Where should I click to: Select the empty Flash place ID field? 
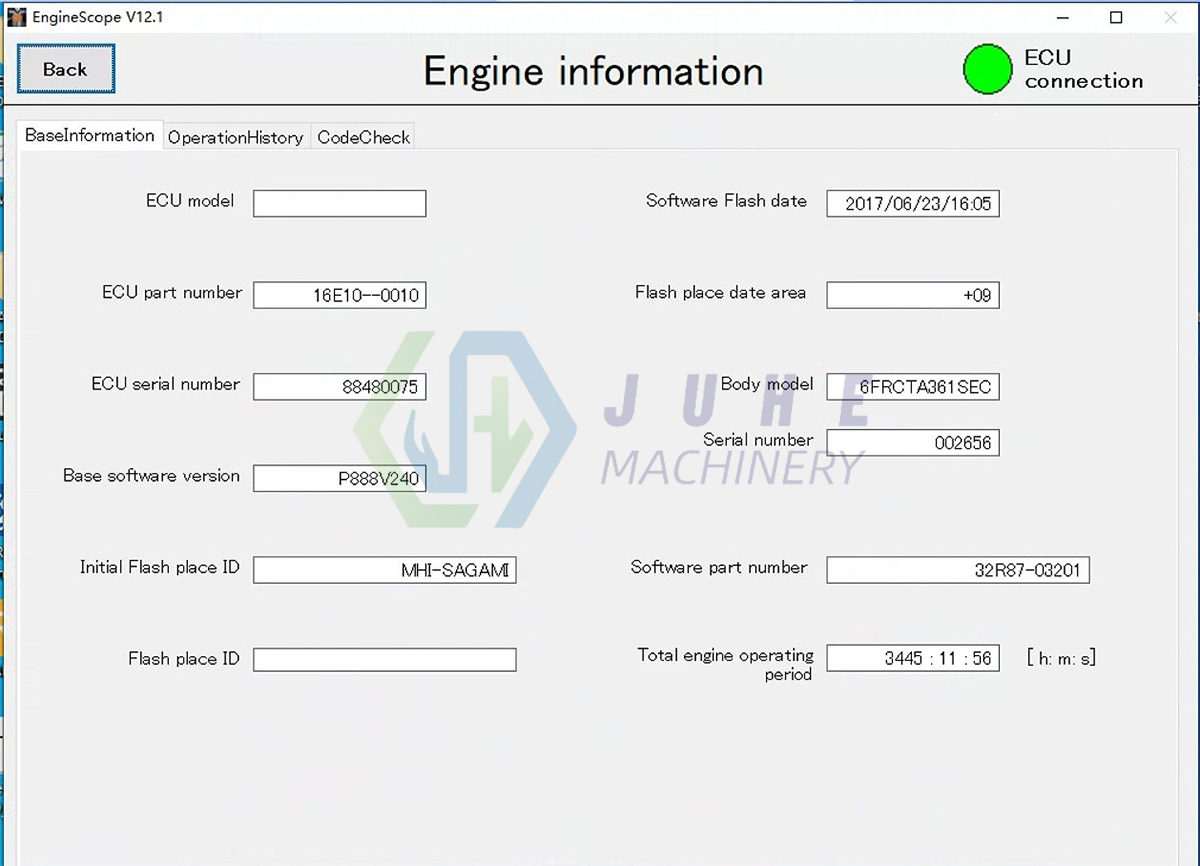pos(384,659)
